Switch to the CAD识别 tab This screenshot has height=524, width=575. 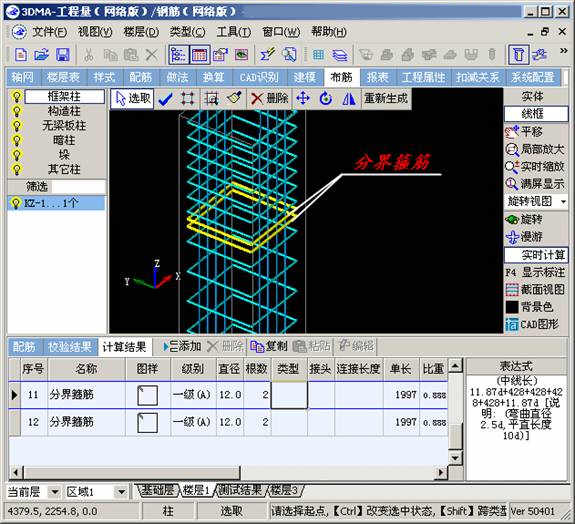[259, 77]
